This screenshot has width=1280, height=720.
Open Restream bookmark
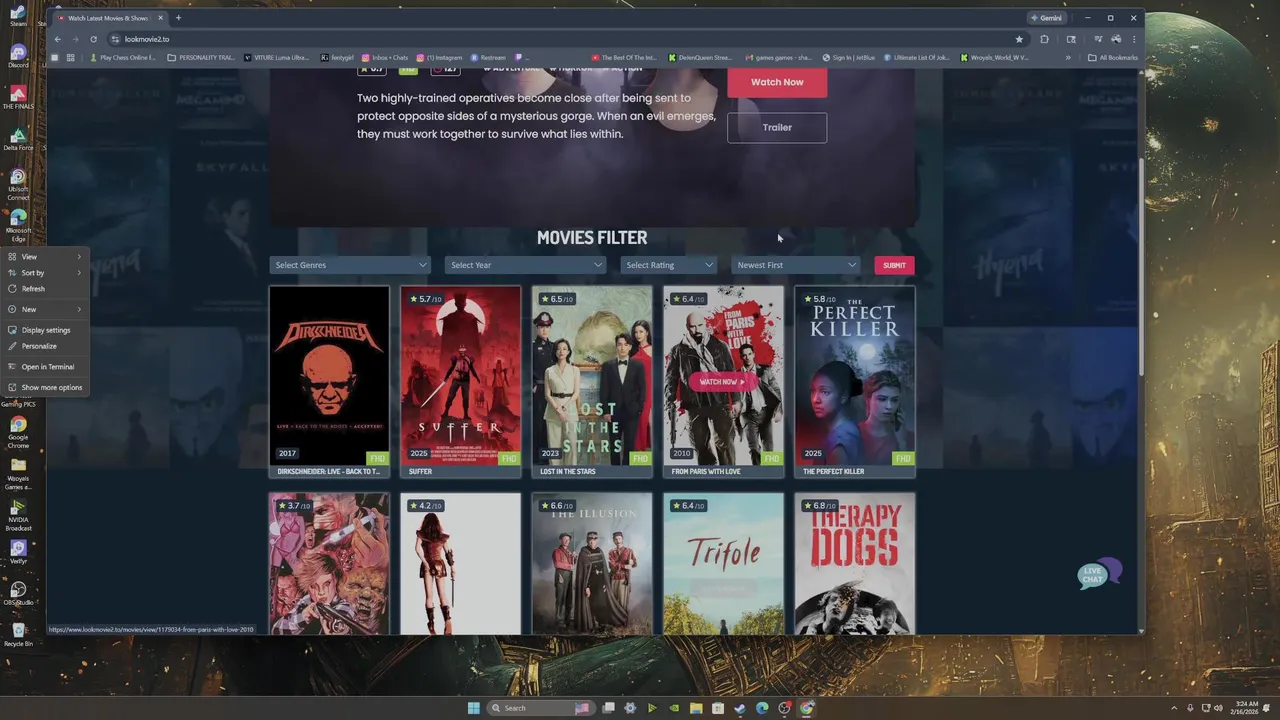coord(488,58)
